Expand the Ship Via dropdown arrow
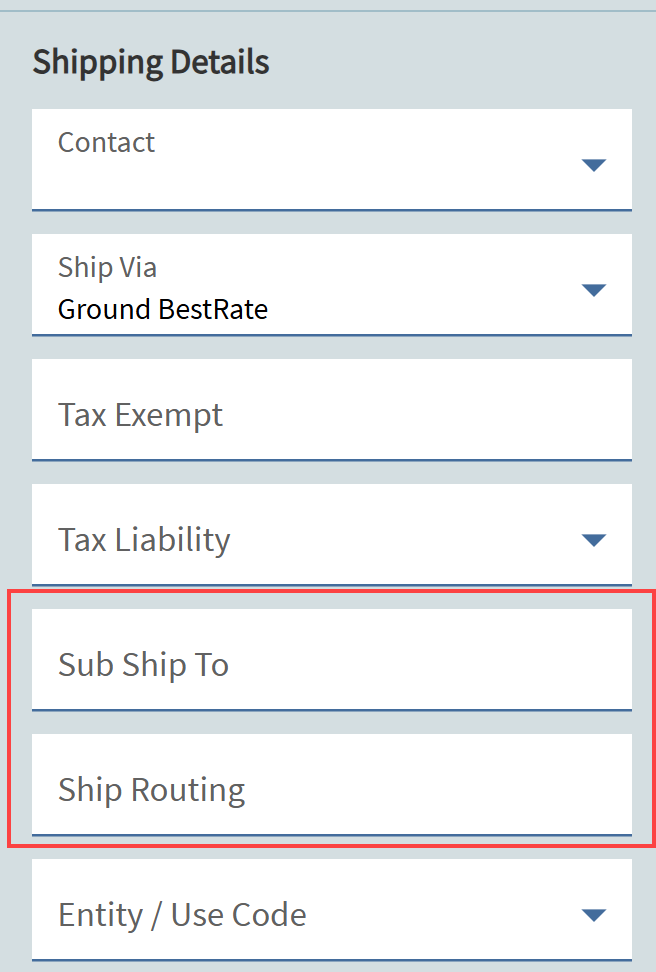The width and height of the screenshot is (656, 972). click(x=594, y=290)
